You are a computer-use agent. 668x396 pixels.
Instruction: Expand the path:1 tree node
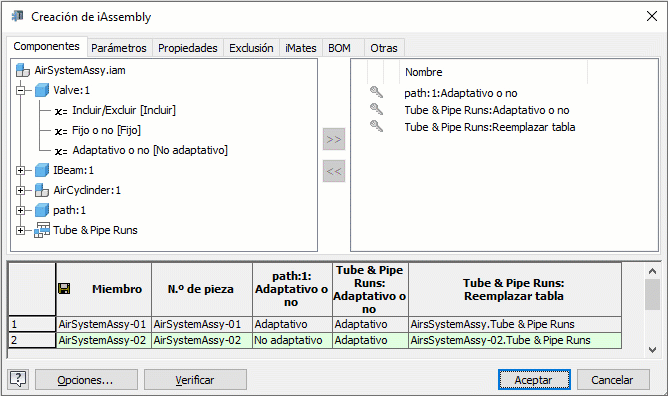(x=20, y=210)
